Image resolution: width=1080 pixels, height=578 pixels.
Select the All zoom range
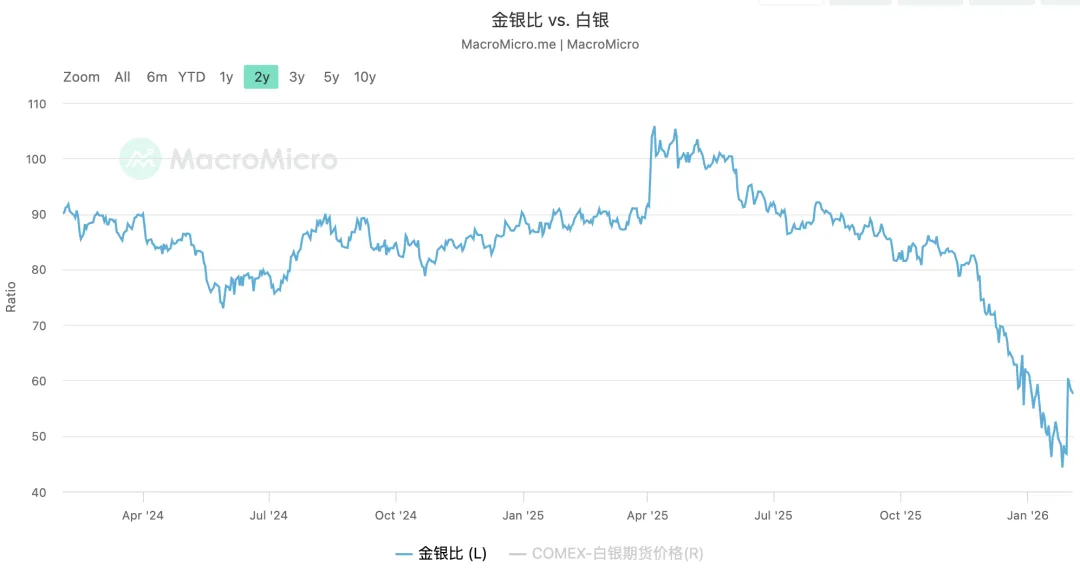point(122,77)
